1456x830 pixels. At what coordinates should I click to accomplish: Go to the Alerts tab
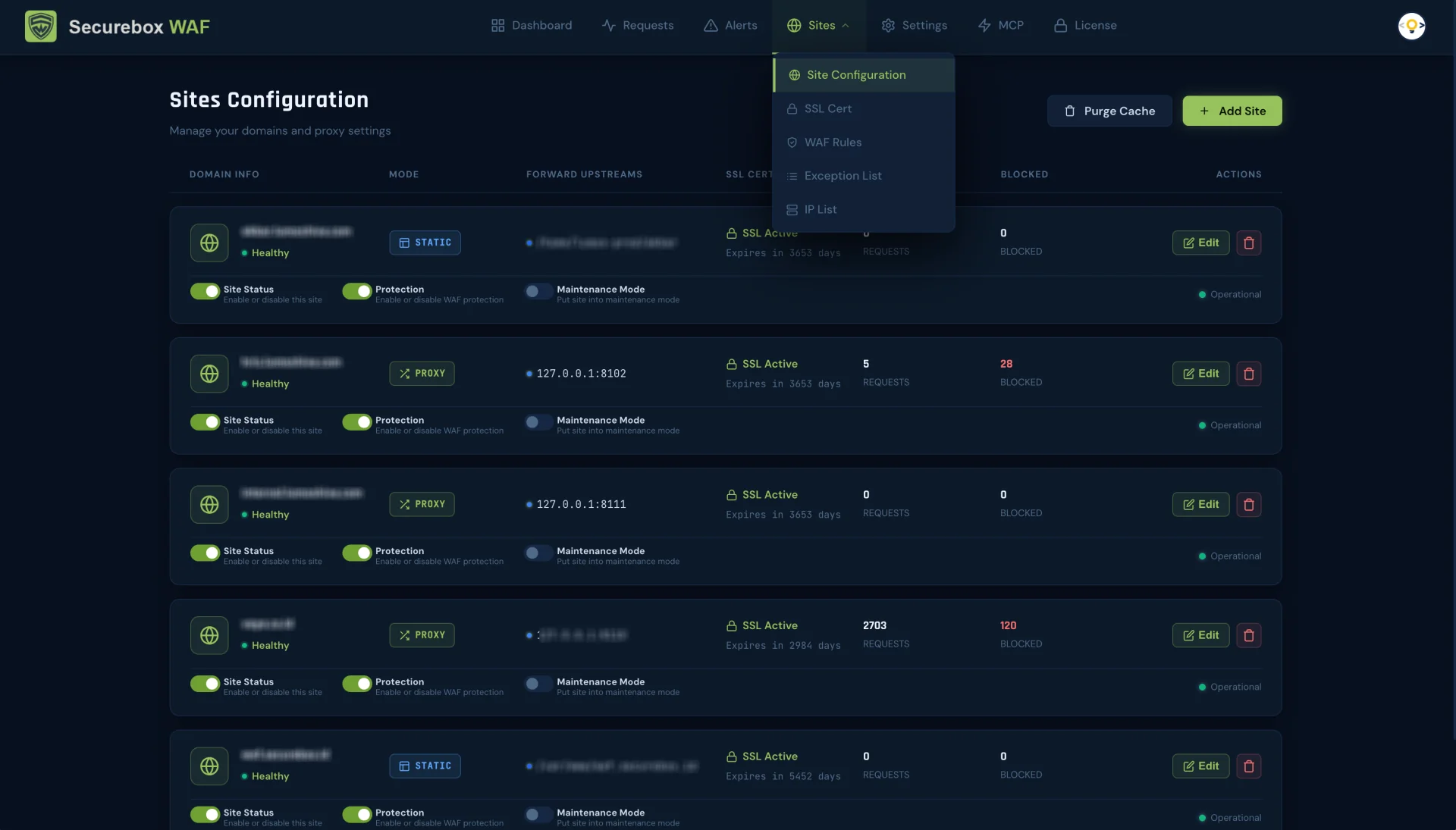coord(730,26)
